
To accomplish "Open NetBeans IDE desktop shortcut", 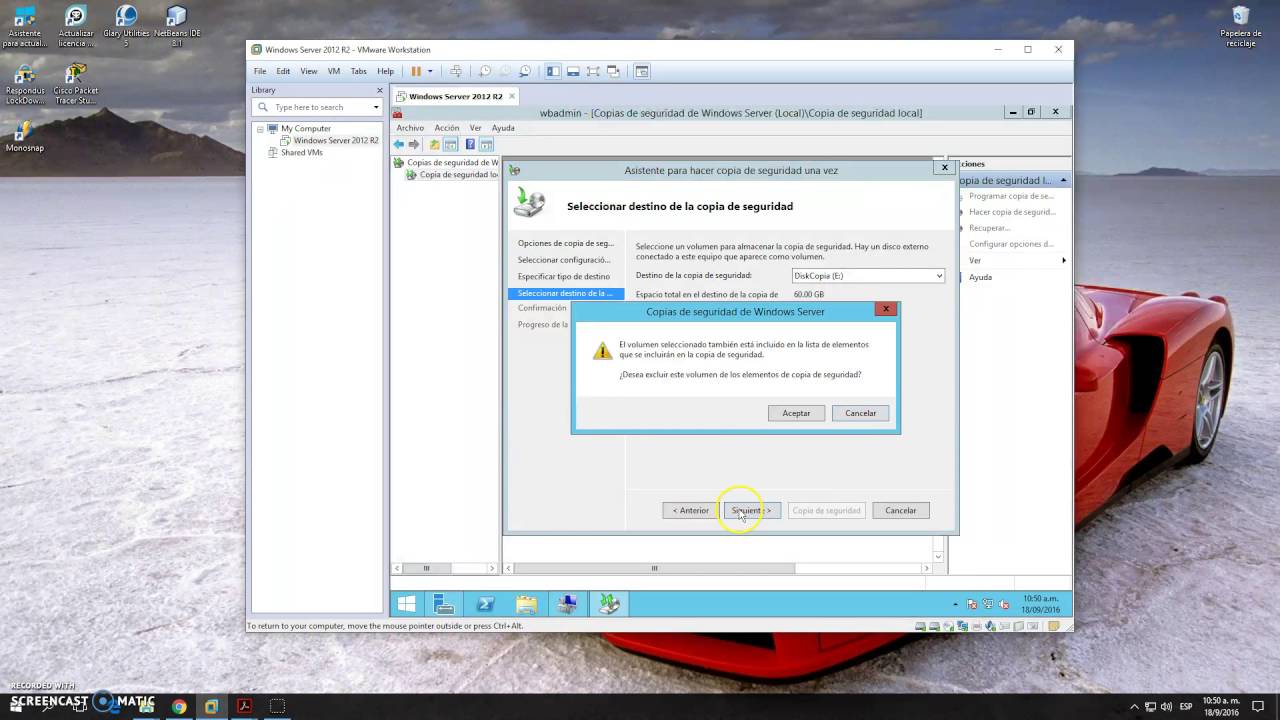I will (176, 27).
